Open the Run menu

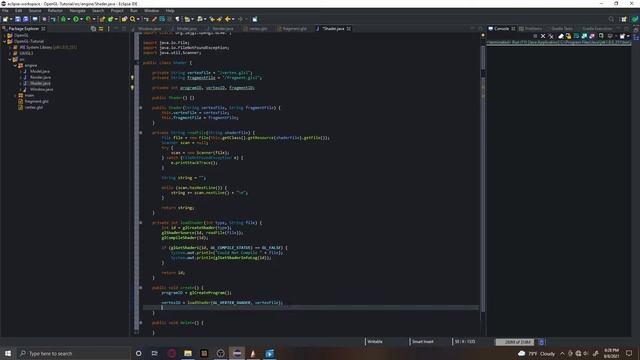pyautogui.click(x=134, y=11)
